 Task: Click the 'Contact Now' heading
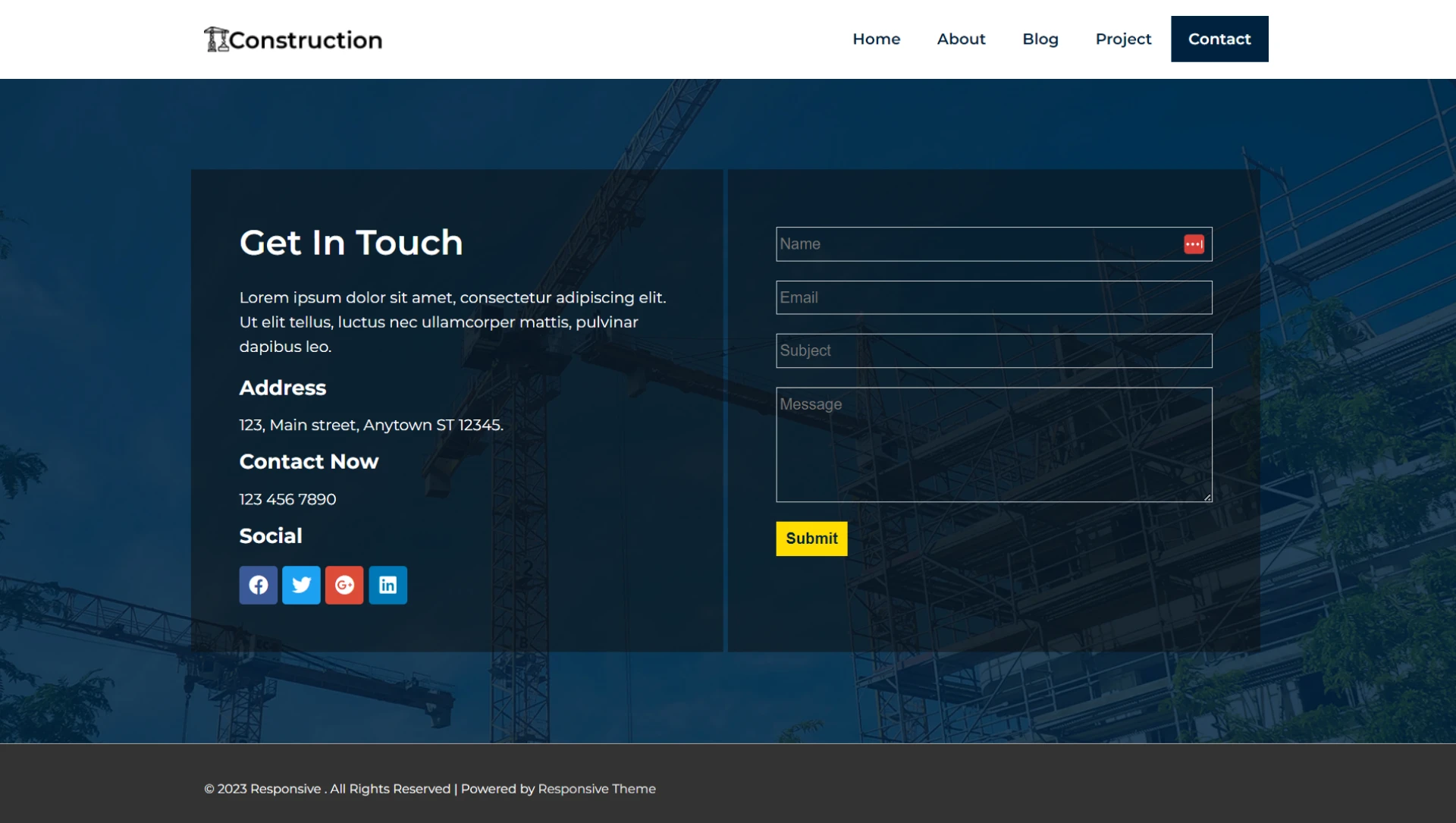(x=309, y=461)
